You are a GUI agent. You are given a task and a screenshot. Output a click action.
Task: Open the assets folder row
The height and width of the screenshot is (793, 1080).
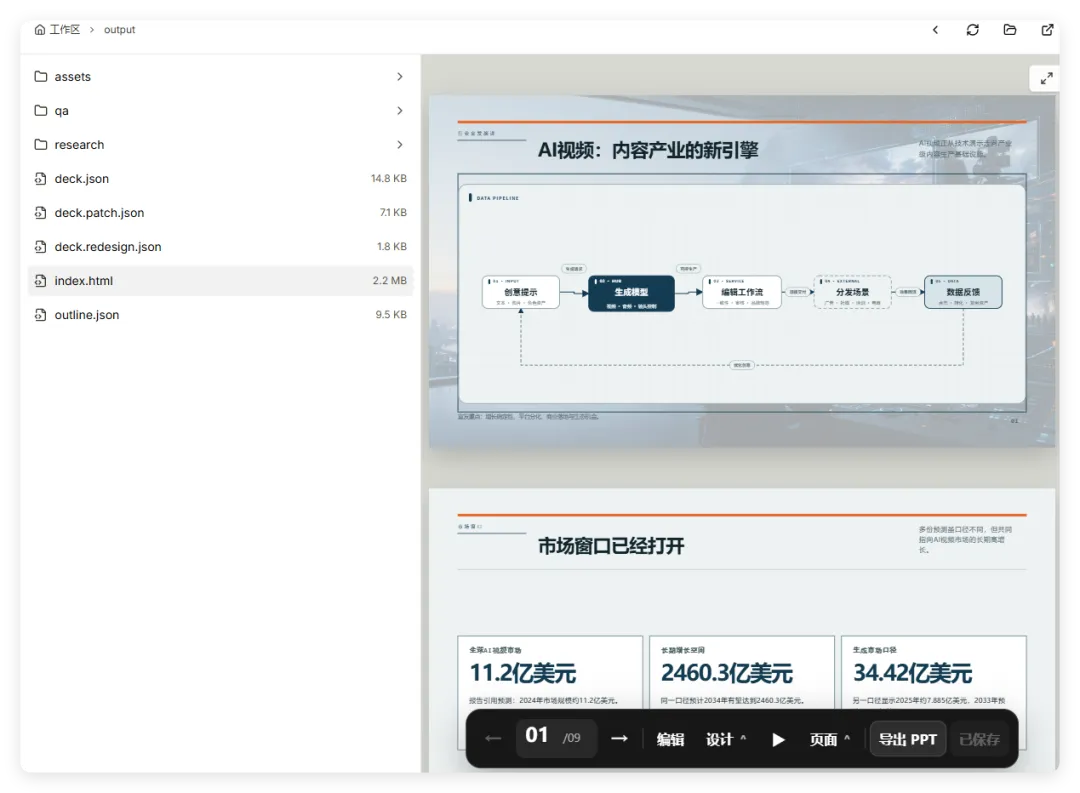(220, 76)
